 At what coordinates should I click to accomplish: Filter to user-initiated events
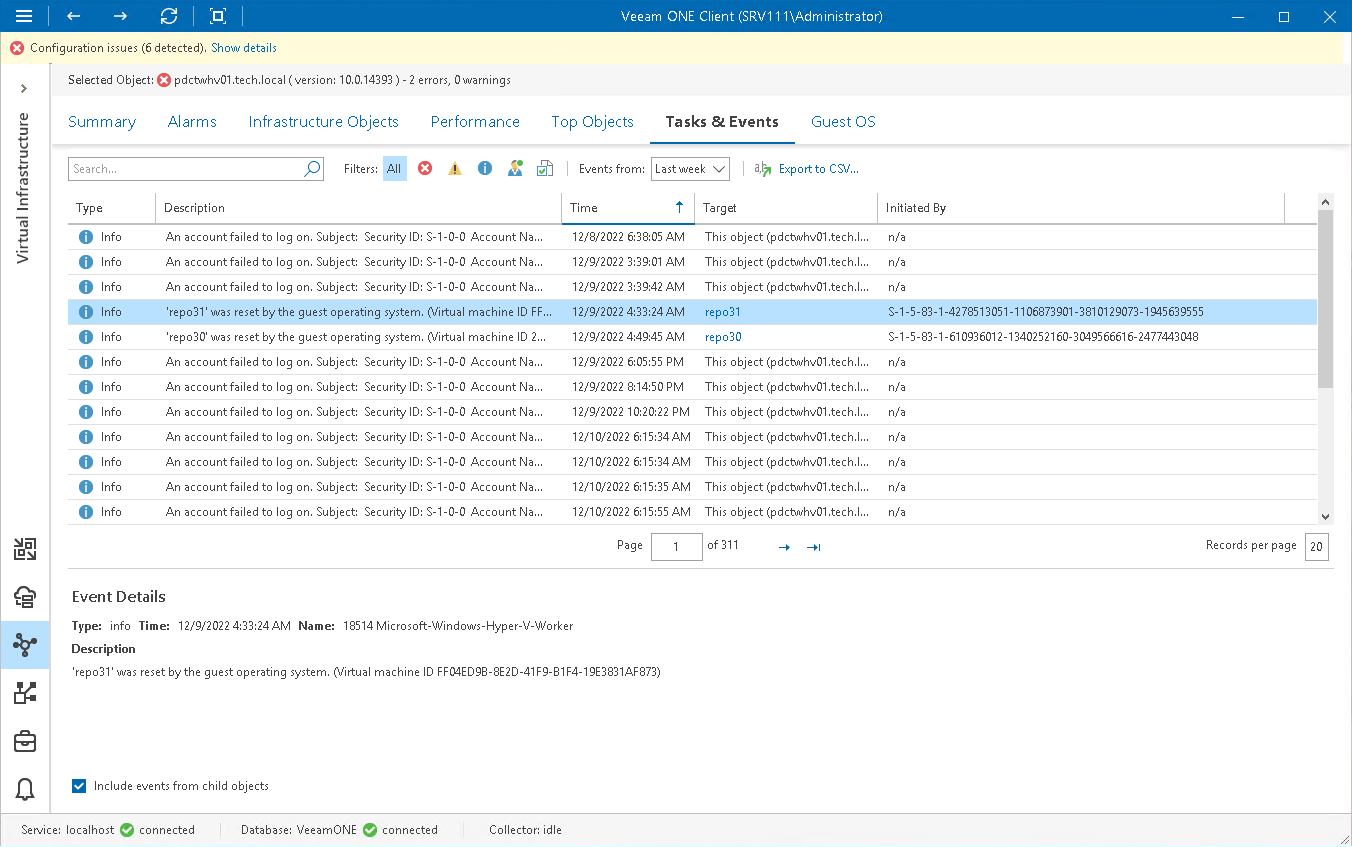point(515,168)
